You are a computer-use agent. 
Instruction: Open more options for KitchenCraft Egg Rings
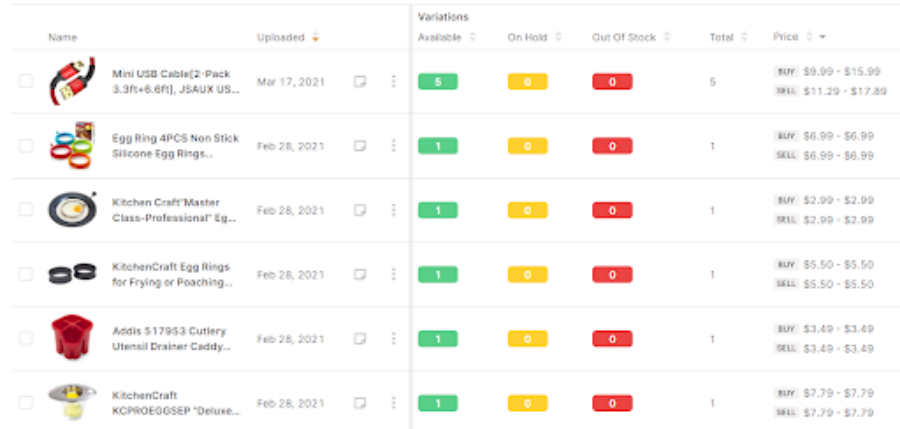pos(393,275)
